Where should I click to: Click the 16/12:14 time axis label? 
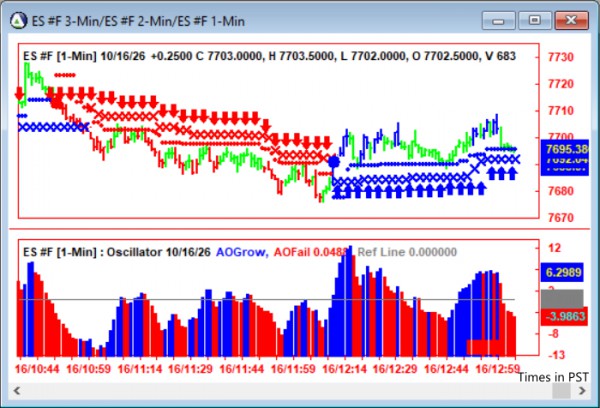coord(344,369)
